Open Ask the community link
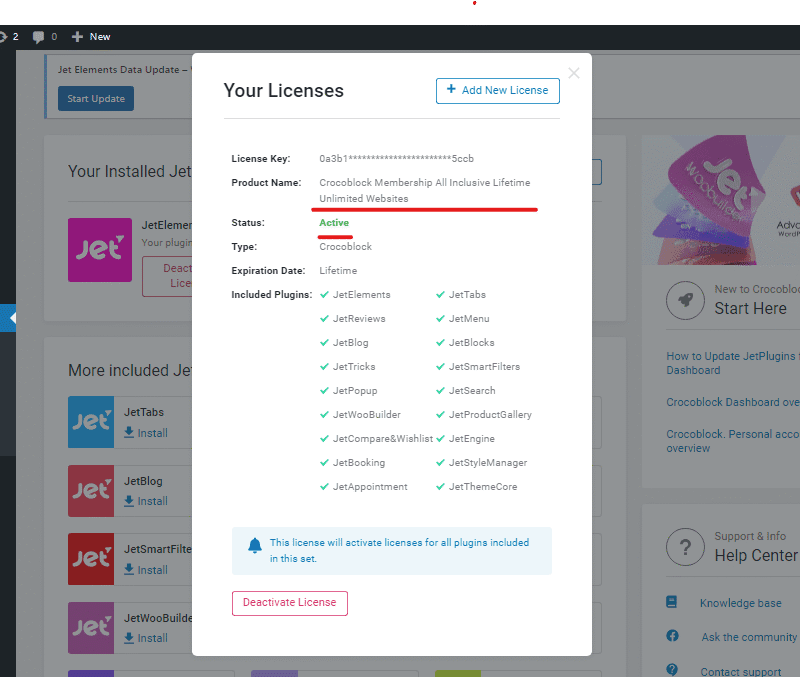This screenshot has width=800, height=677. 749,637
